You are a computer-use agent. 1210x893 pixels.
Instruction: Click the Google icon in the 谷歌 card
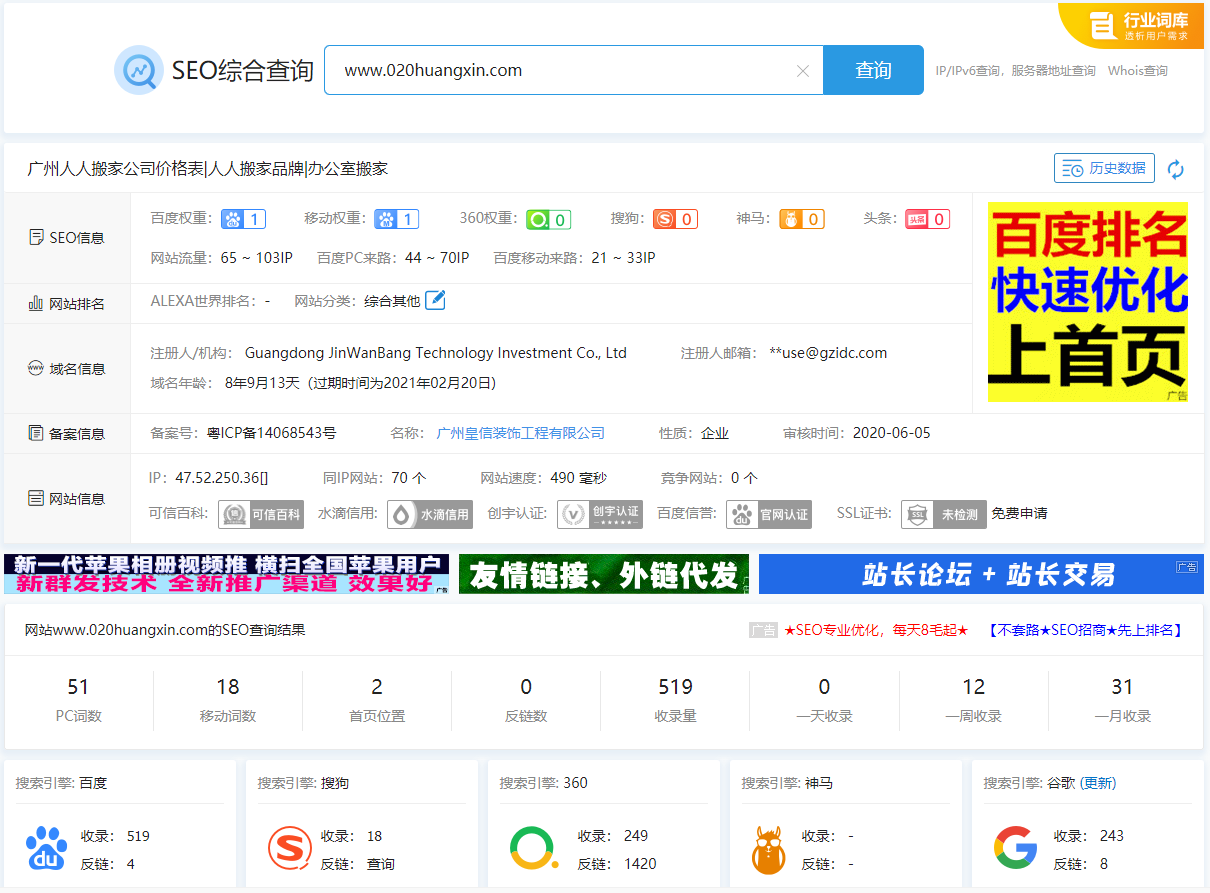coord(1015,850)
